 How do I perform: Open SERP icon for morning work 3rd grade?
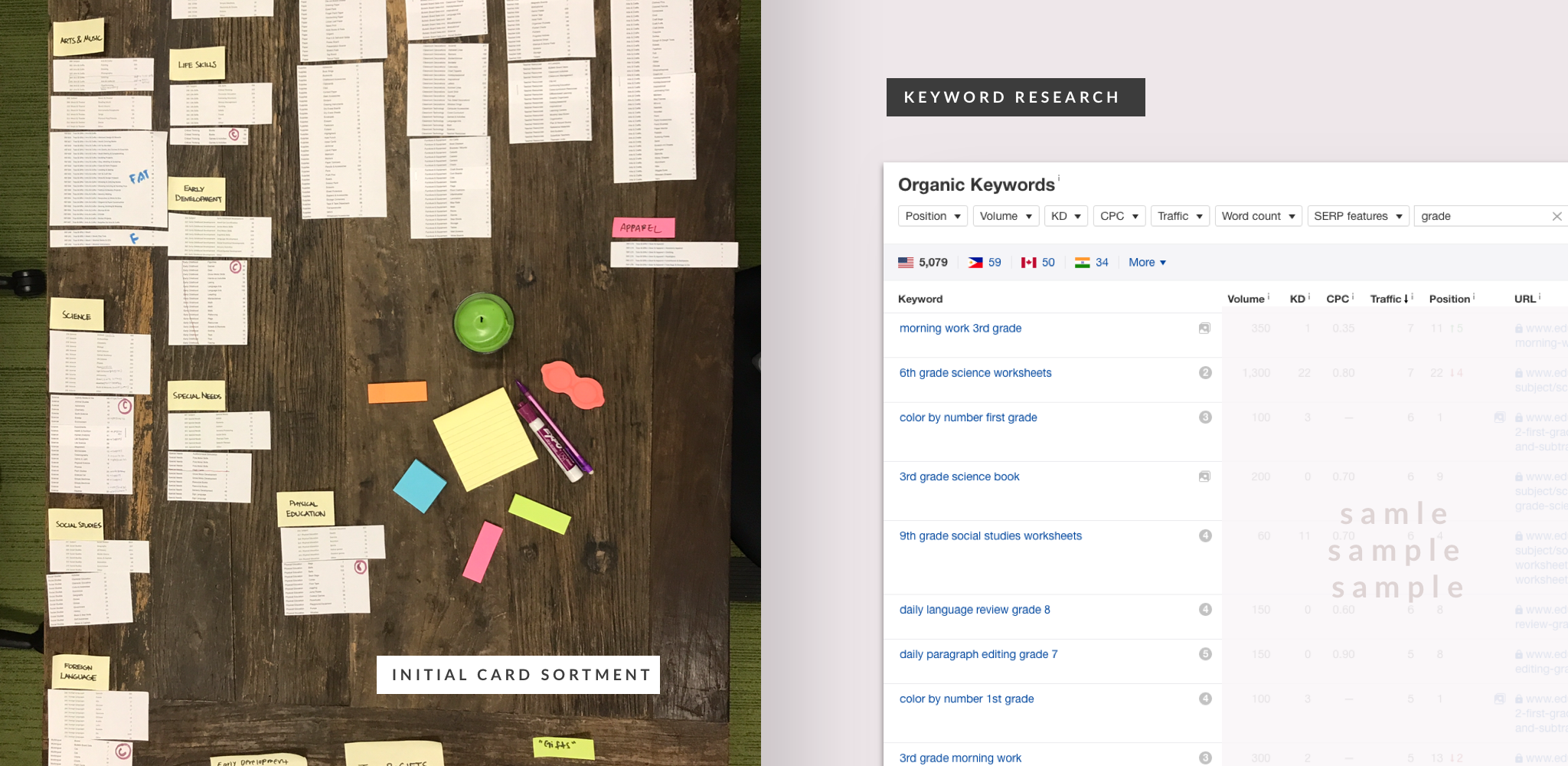coord(1204,329)
